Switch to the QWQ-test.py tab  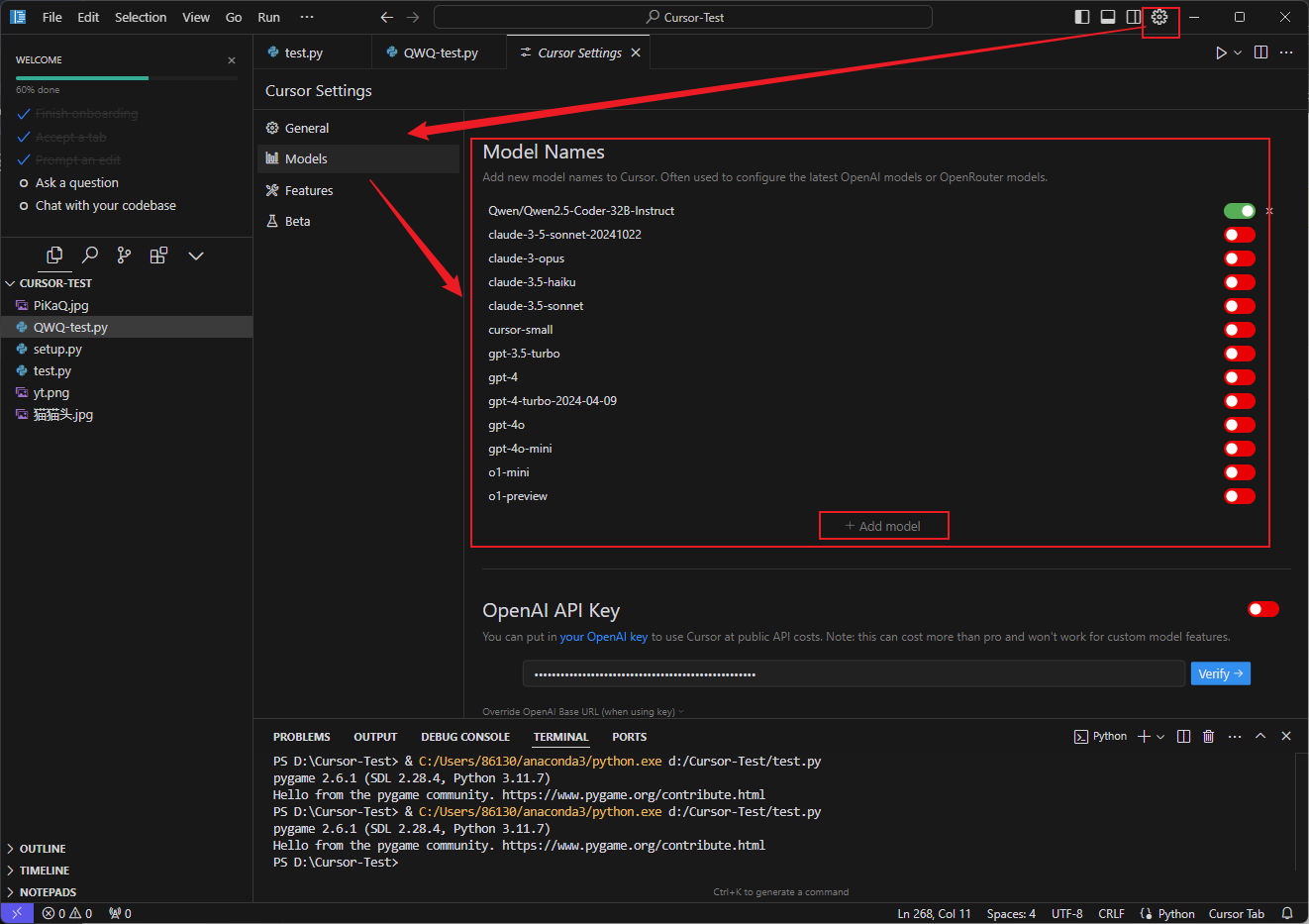tap(440, 52)
